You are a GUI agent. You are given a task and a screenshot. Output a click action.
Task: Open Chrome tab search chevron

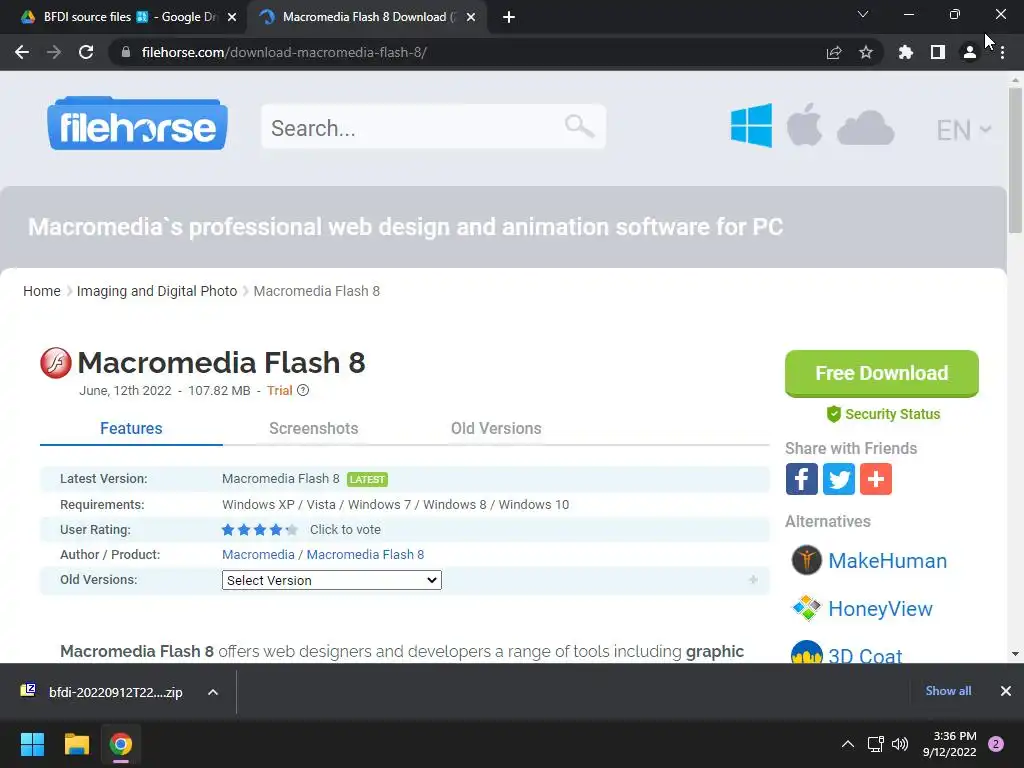tap(863, 14)
